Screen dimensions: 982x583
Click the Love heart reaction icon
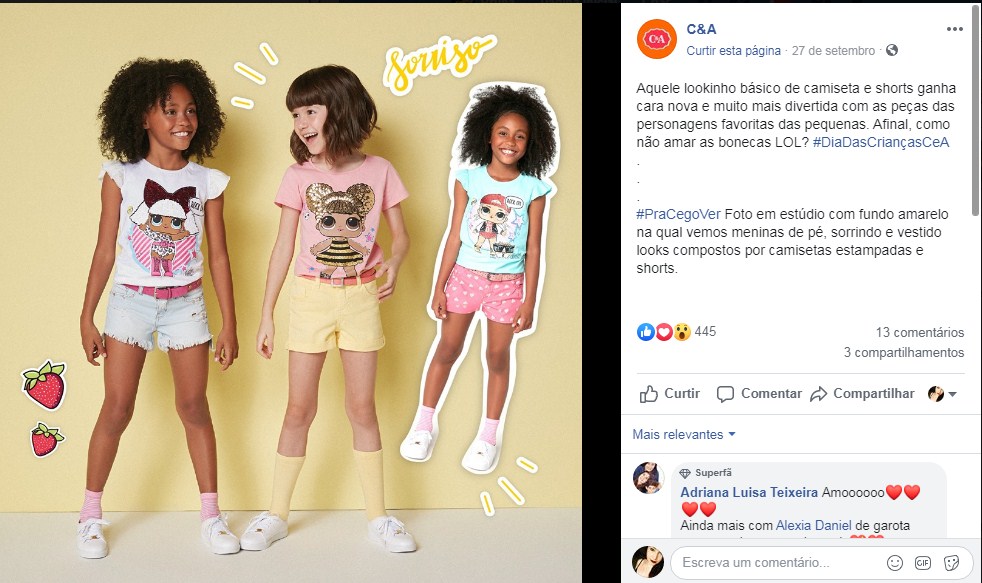pos(664,332)
